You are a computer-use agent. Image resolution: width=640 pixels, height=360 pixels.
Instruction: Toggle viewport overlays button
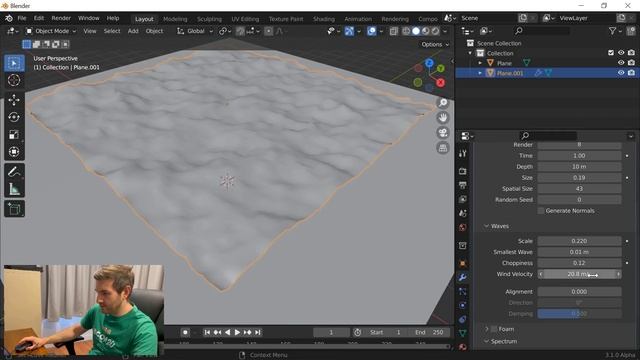(x=371, y=31)
